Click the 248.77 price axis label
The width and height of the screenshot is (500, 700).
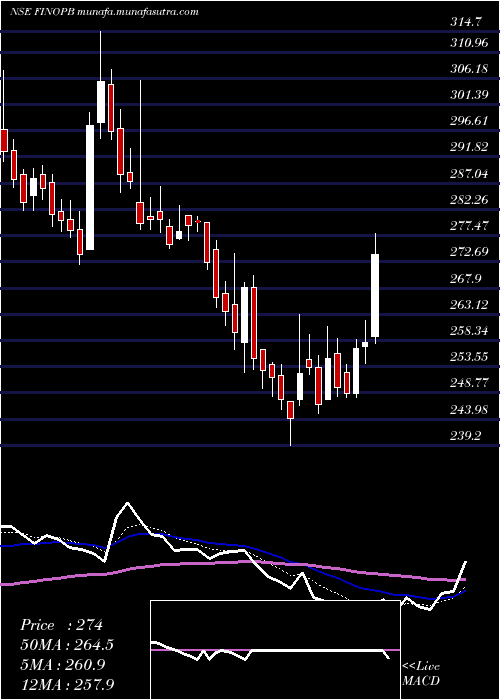click(x=471, y=383)
